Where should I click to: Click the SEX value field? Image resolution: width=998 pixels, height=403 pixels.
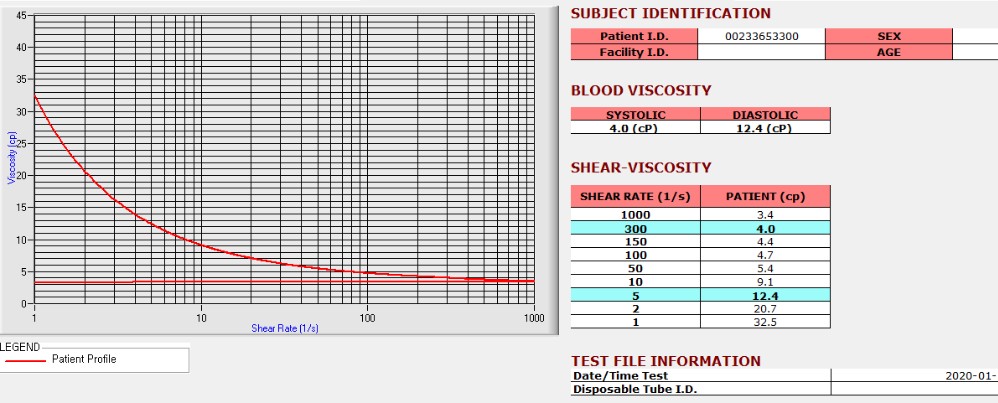[x=975, y=36]
